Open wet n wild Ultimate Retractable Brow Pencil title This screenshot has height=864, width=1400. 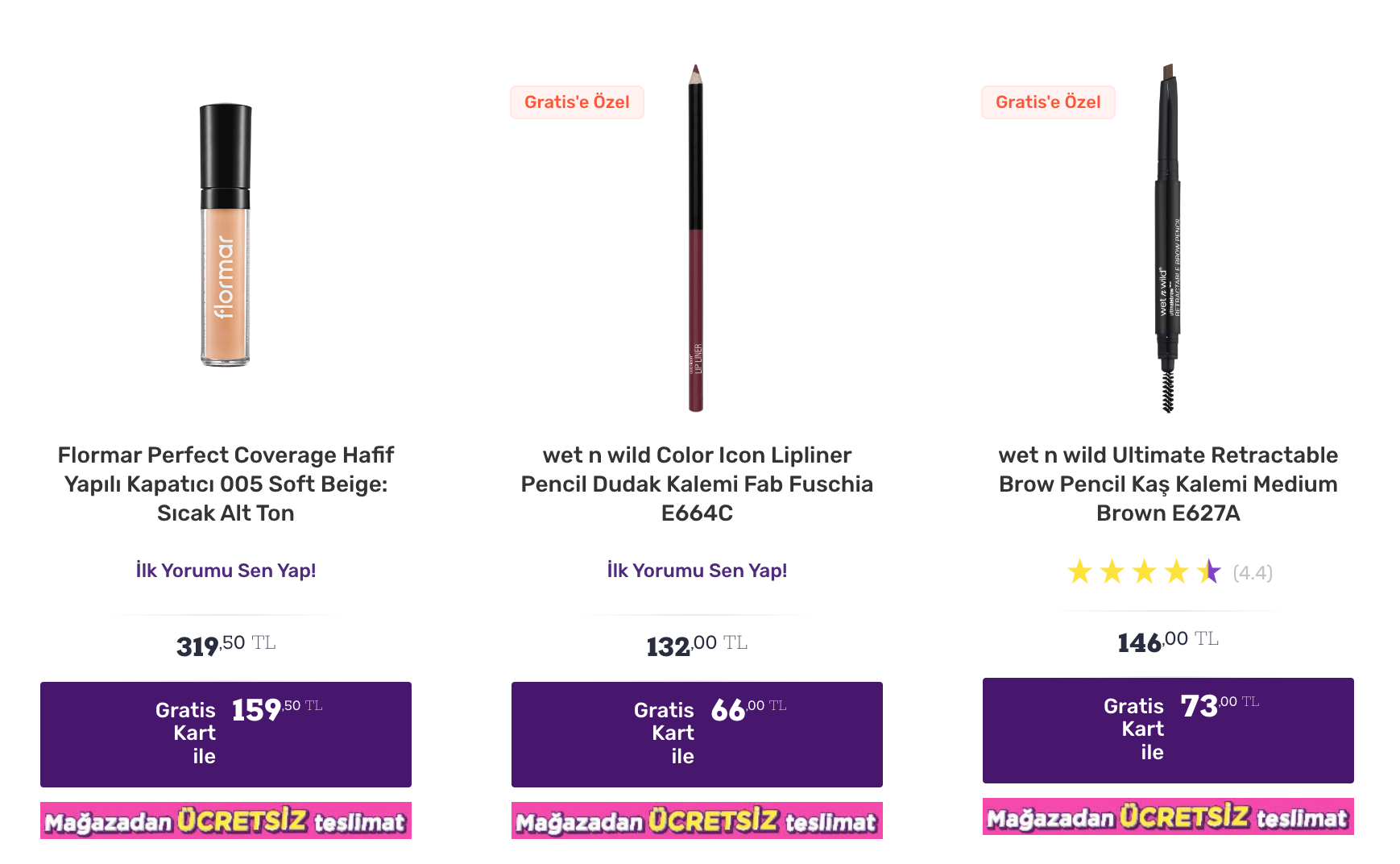tap(1168, 484)
